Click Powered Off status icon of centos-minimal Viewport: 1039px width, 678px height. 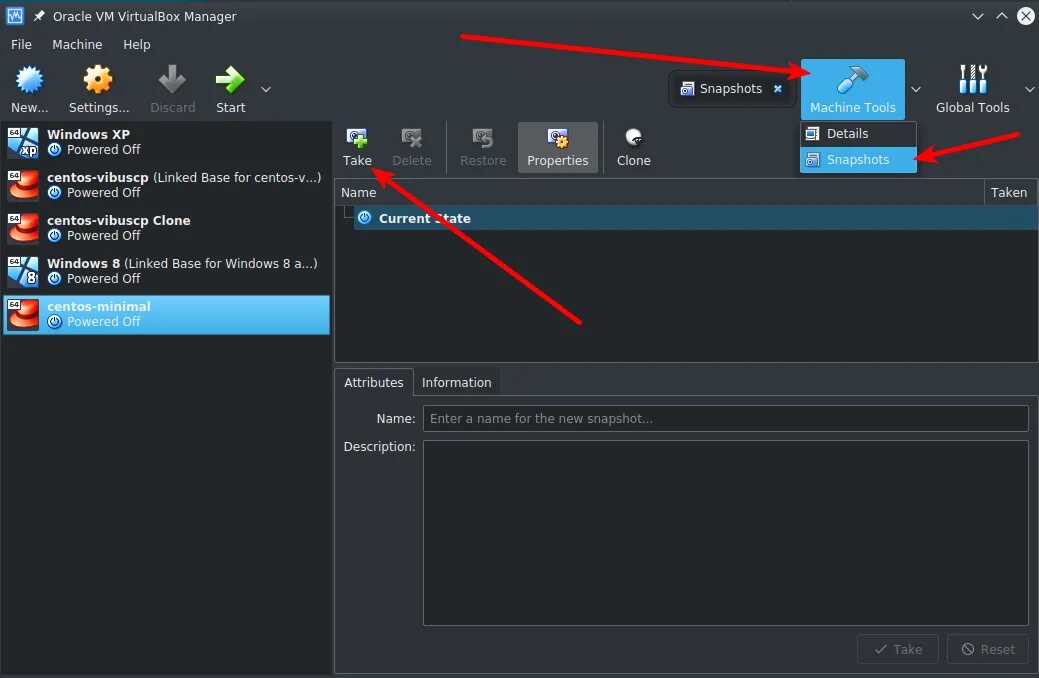[55, 321]
